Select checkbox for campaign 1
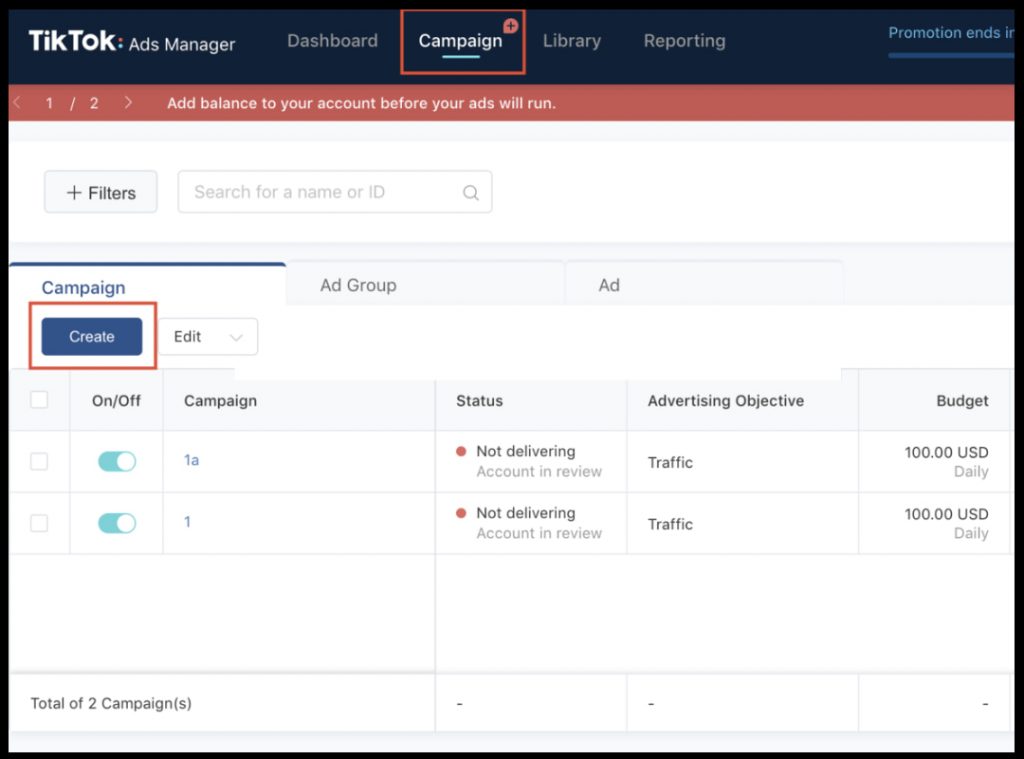The image size is (1024, 759). pos(39,523)
